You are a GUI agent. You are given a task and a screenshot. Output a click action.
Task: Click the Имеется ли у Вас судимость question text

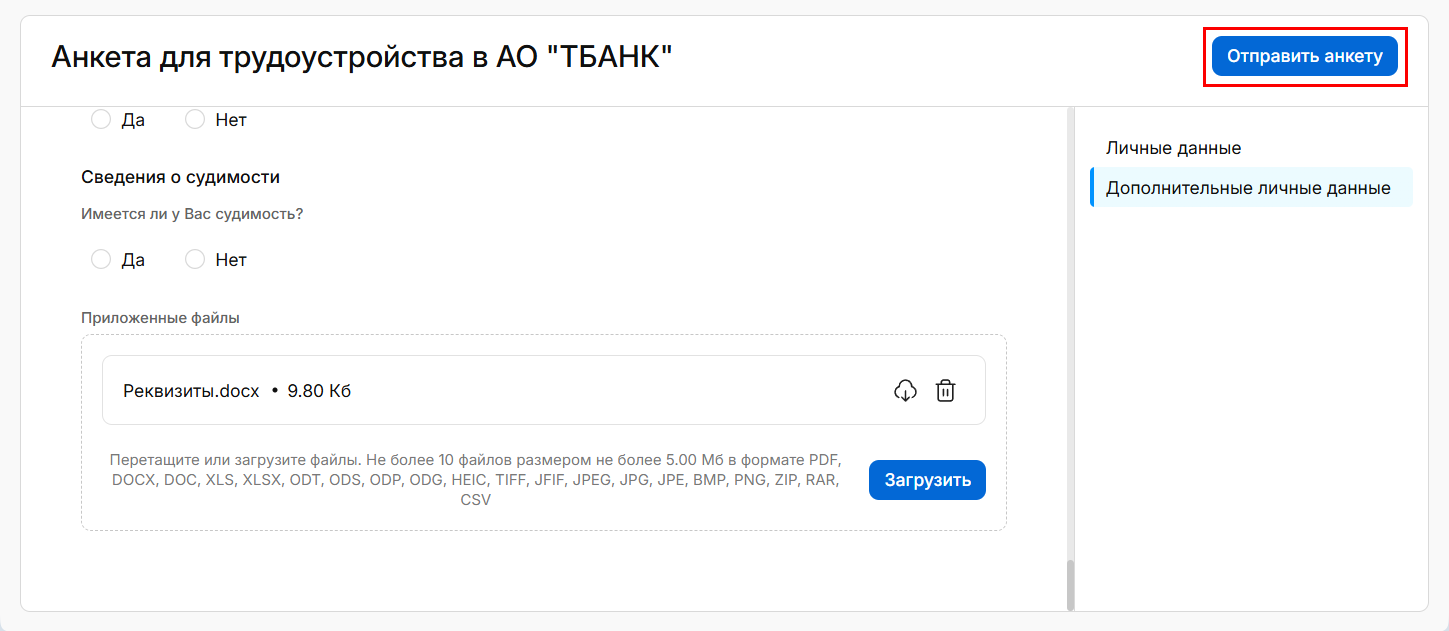pos(192,214)
